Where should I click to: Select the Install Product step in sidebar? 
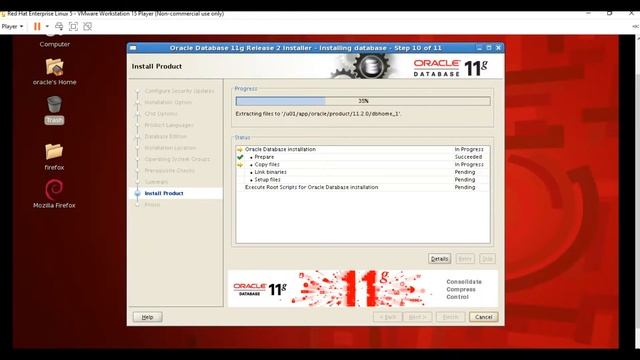pyautogui.click(x=164, y=193)
